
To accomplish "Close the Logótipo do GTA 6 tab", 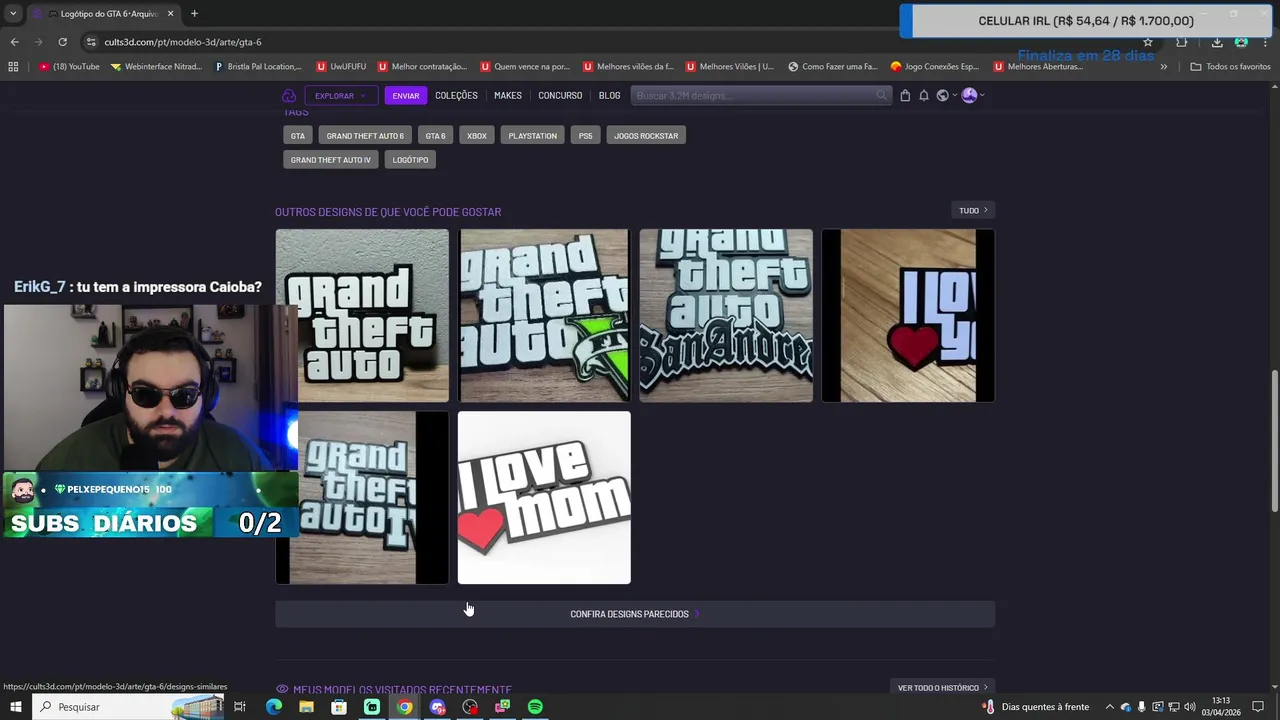I will [x=170, y=14].
